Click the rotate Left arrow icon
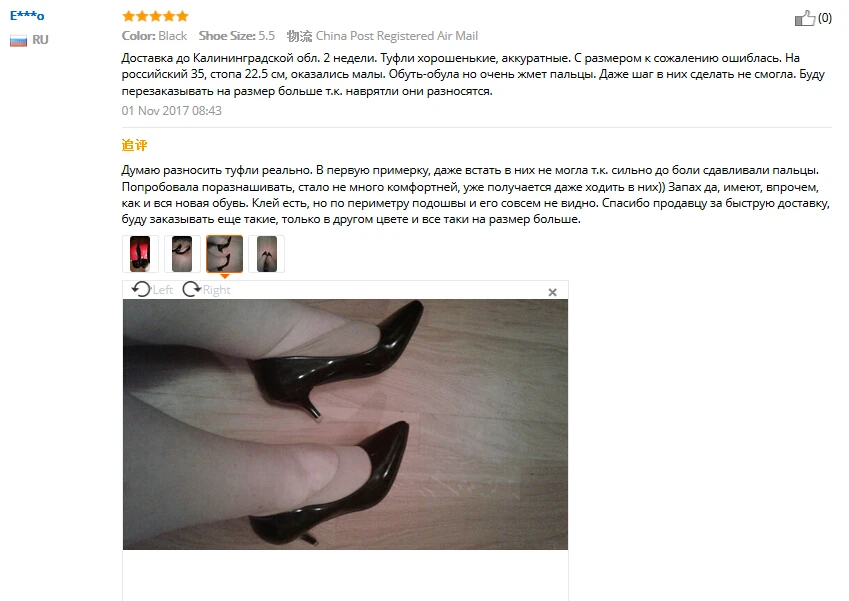The image size is (849, 601). [x=141, y=290]
